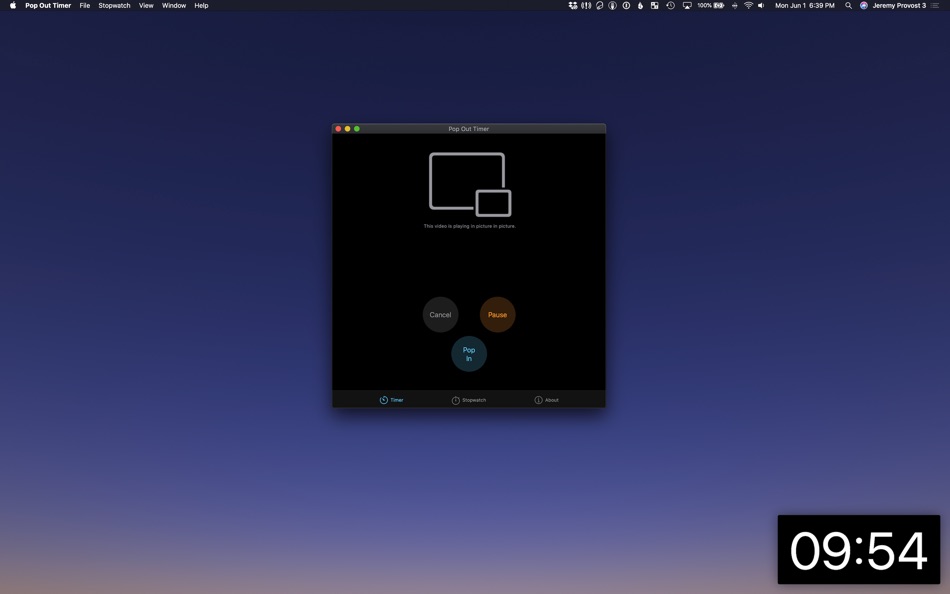
Task: Open Notification Center list icon
Action: click(935, 5)
